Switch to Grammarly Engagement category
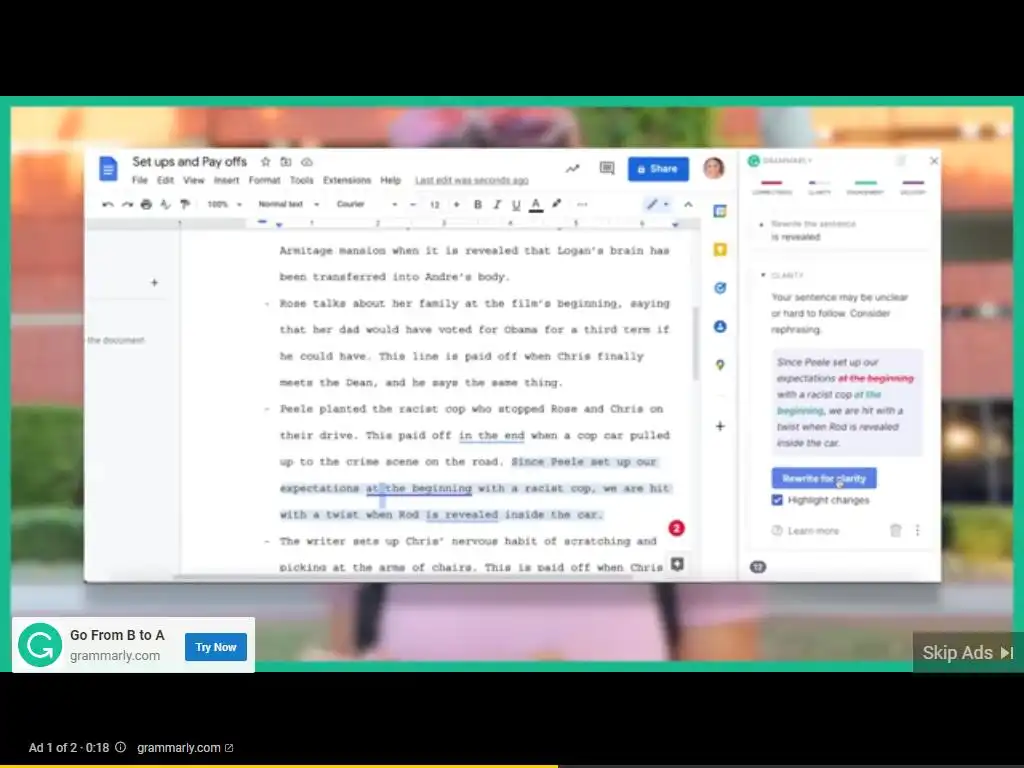The image size is (1024, 768). point(865,187)
